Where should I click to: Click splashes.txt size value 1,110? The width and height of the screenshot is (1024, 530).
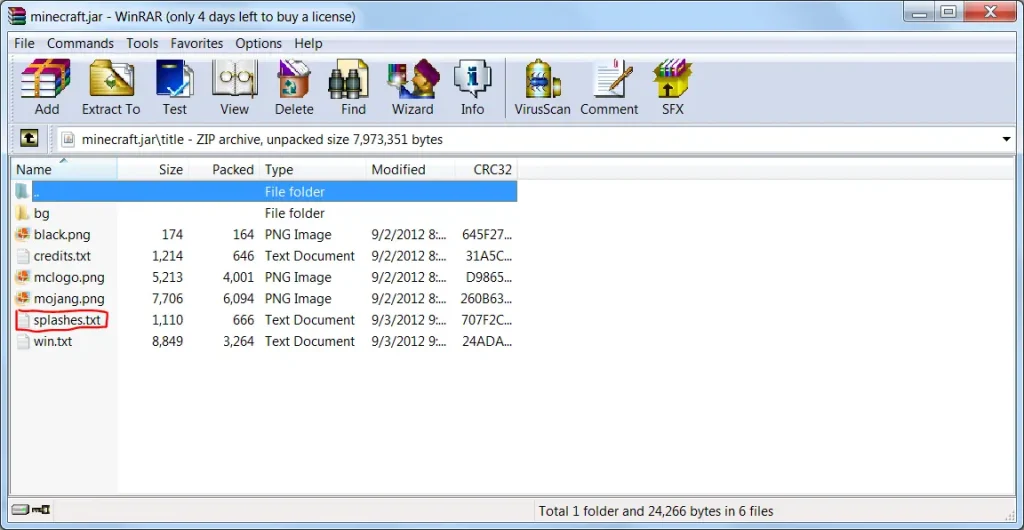tap(167, 320)
